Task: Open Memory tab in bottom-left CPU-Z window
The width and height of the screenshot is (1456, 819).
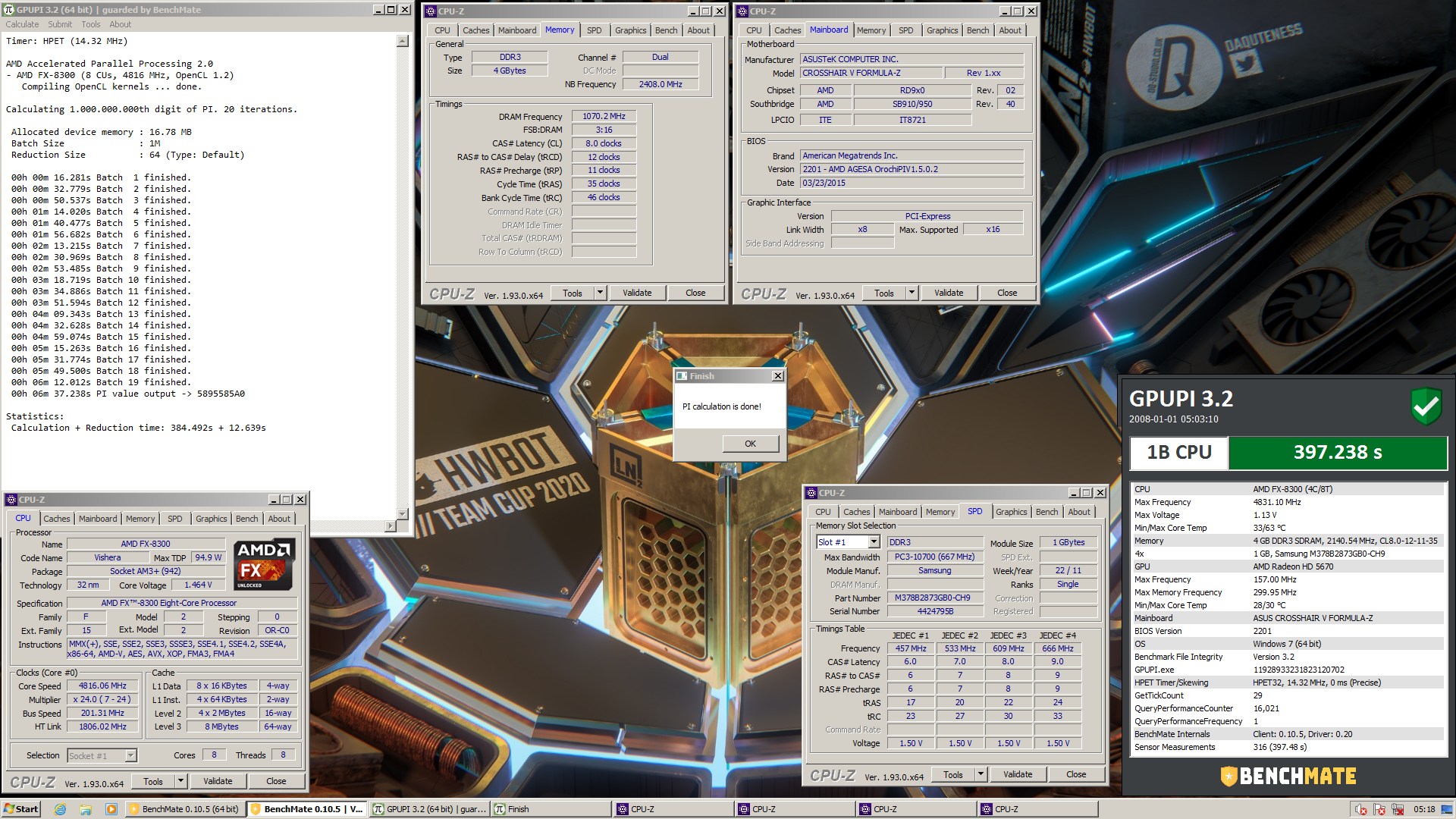Action: click(140, 519)
